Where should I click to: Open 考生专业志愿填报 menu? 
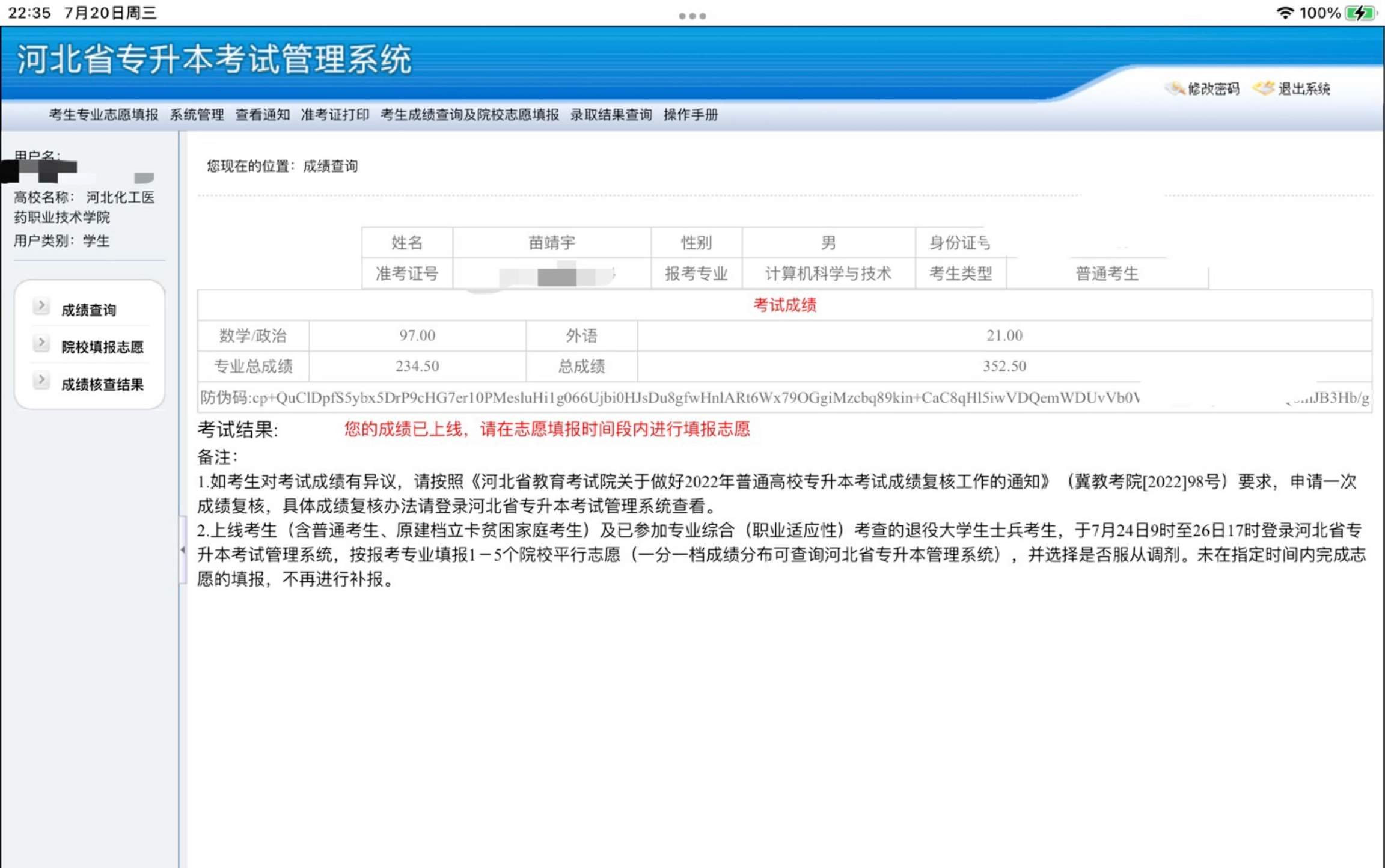(103, 115)
